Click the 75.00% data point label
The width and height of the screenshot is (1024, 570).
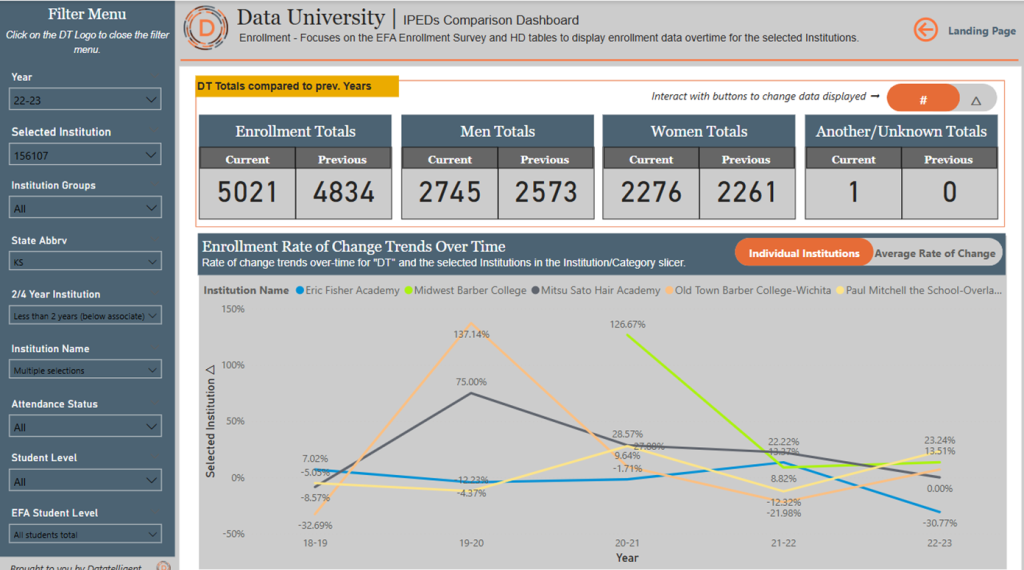(x=472, y=382)
